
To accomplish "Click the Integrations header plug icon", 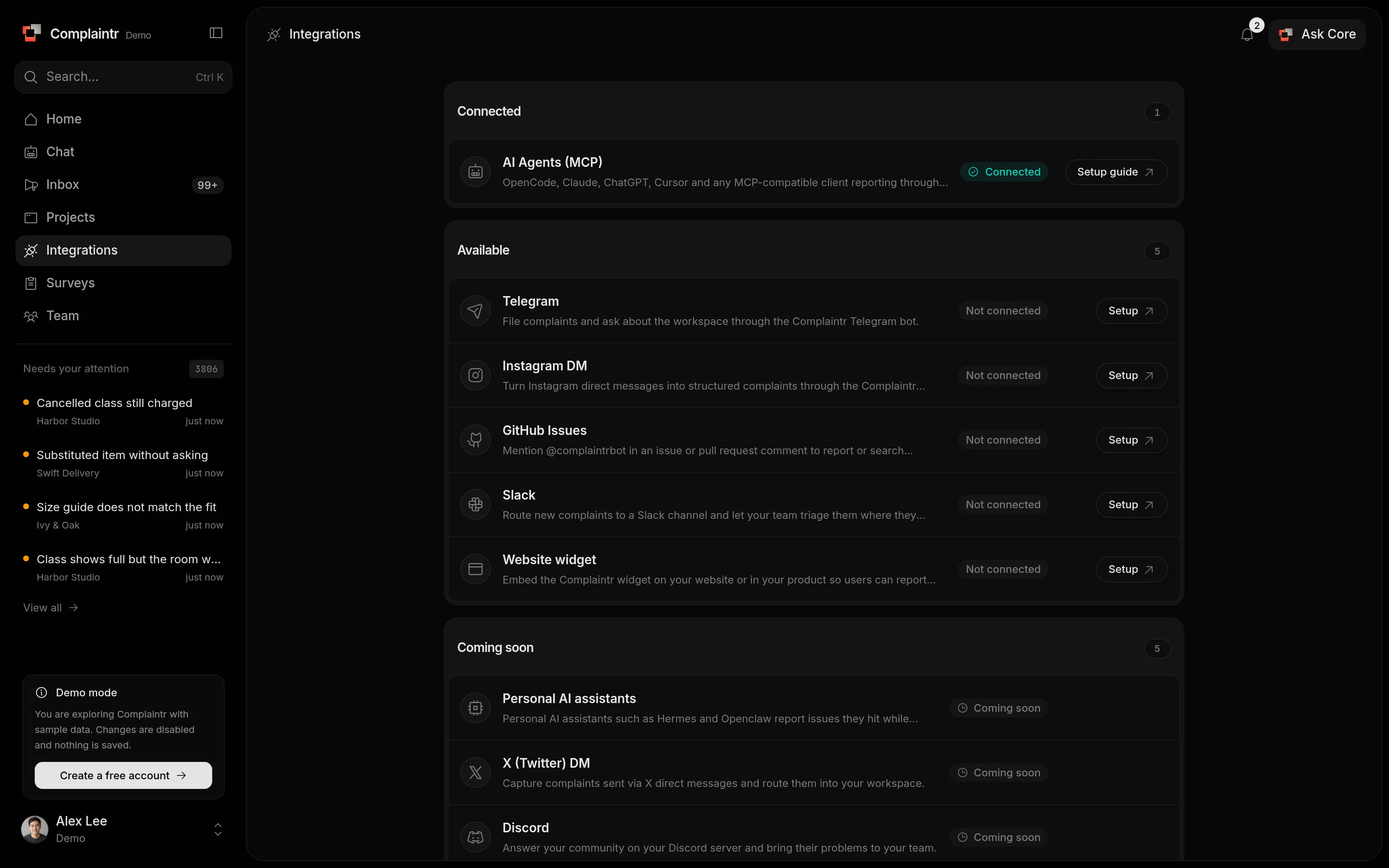I will 274,34.
